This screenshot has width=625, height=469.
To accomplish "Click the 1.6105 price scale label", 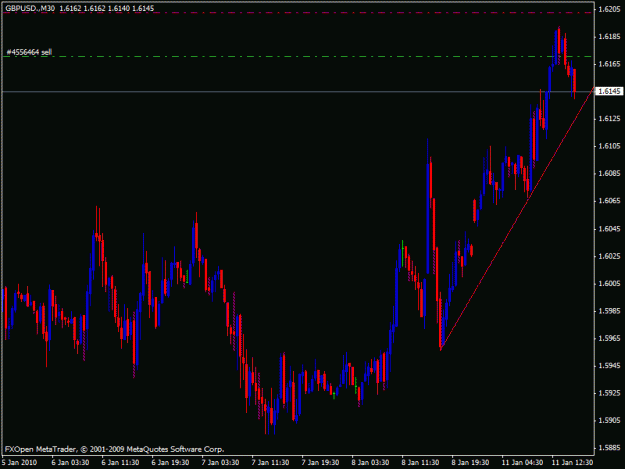I will (x=609, y=146).
